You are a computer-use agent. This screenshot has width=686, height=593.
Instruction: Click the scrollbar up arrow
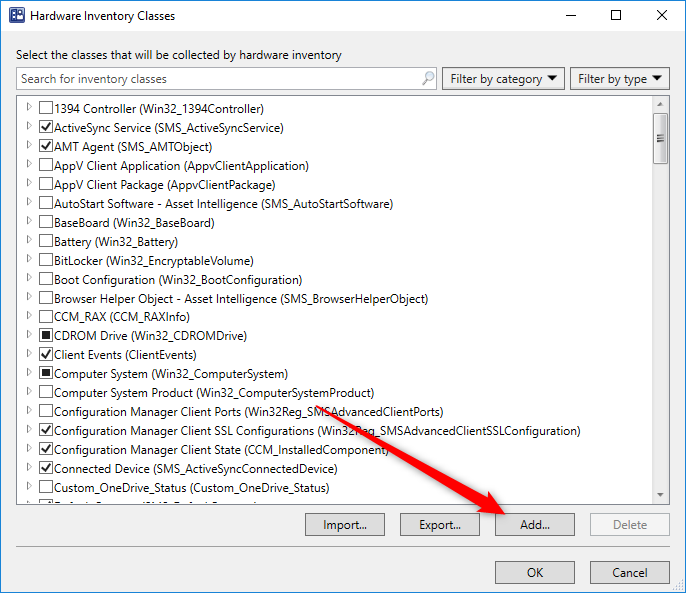(x=660, y=104)
